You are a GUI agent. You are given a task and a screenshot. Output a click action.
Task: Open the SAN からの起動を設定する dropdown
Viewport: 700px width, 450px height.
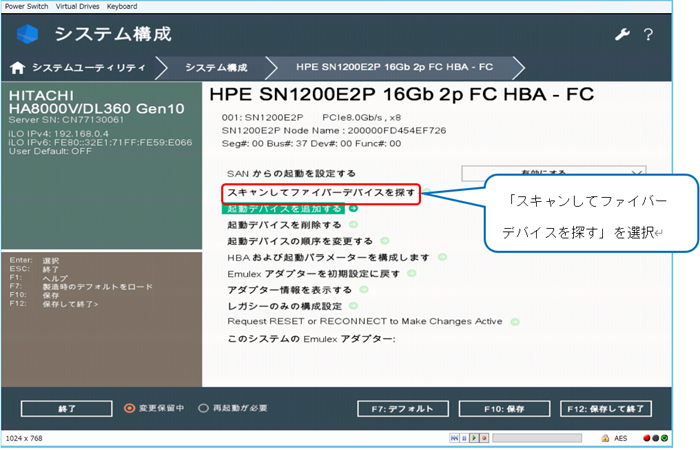(x=554, y=173)
